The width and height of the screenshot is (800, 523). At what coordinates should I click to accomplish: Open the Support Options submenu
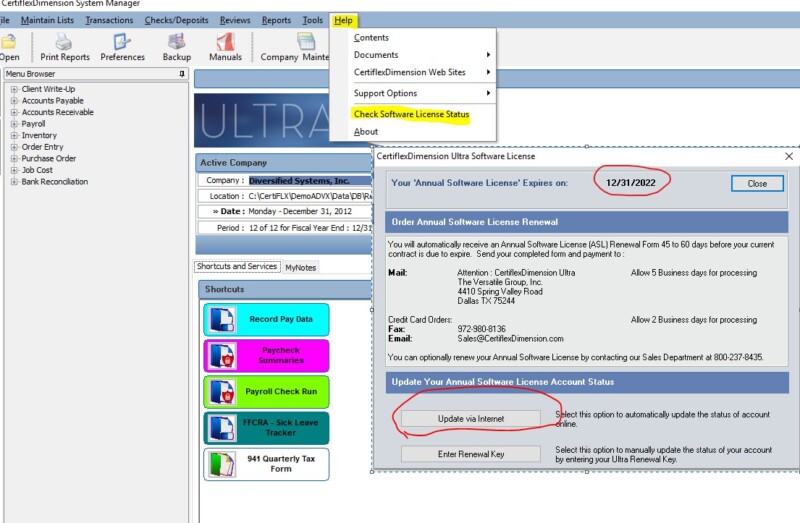pos(413,93)
